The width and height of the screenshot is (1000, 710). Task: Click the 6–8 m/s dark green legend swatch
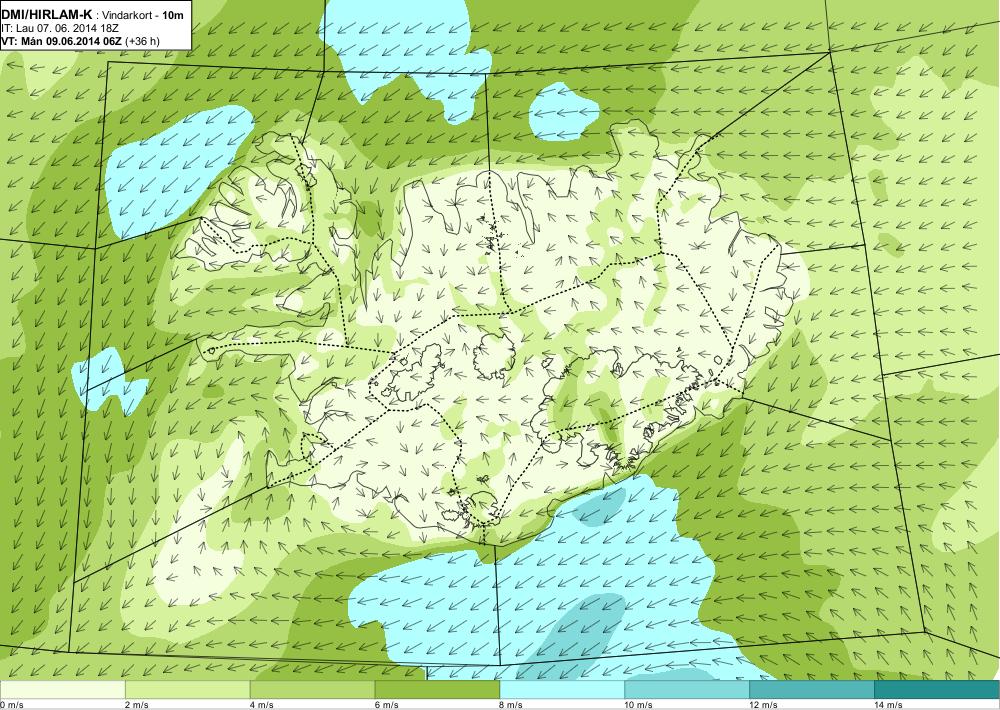click(x=438, y=690)
